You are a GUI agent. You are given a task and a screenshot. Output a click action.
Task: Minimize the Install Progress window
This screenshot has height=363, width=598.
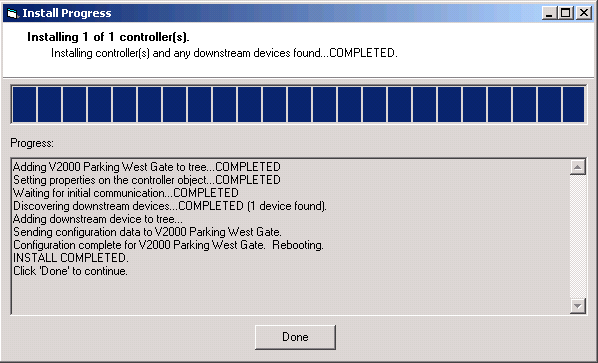[549, 13]
